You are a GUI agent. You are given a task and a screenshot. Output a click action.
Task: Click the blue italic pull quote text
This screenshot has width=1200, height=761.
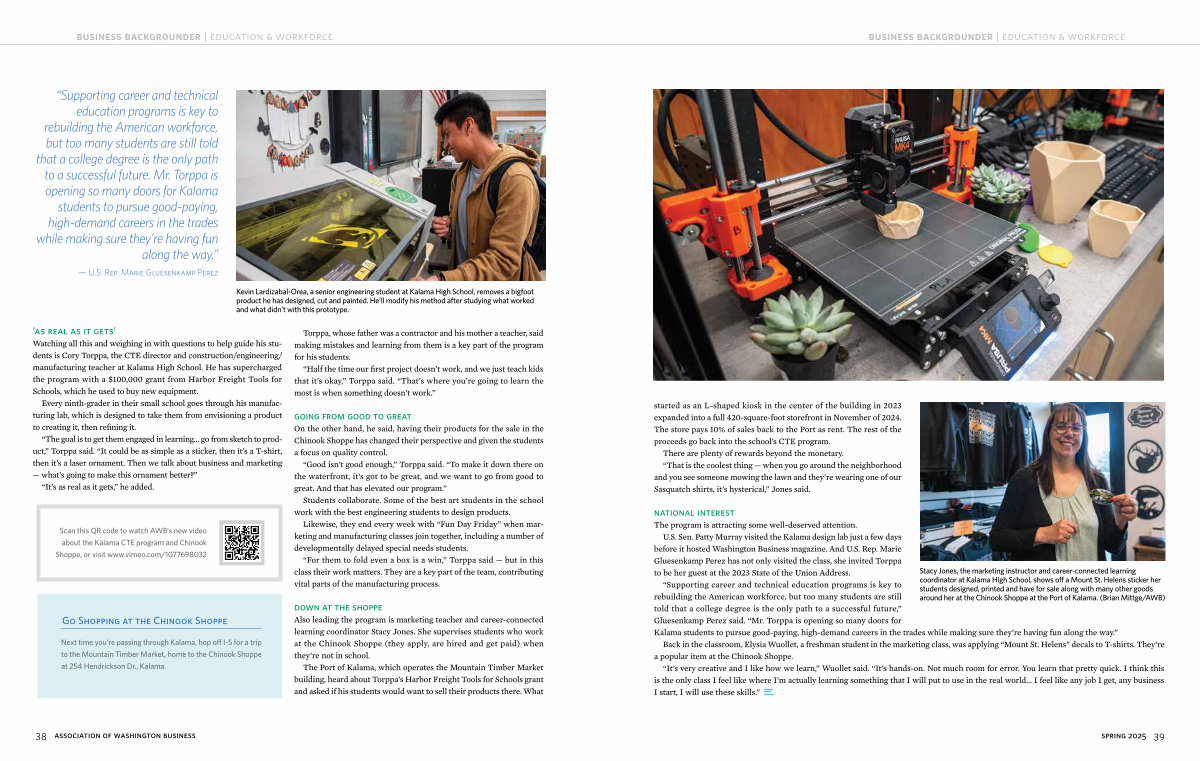click(x=128, y=175)
